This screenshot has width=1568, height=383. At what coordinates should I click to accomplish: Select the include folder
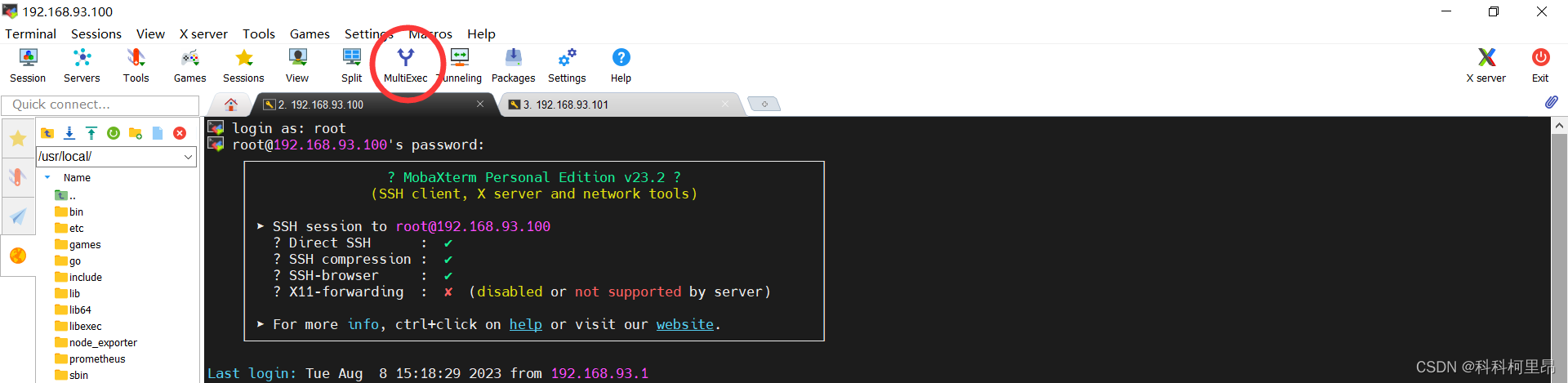click(78, 277)
